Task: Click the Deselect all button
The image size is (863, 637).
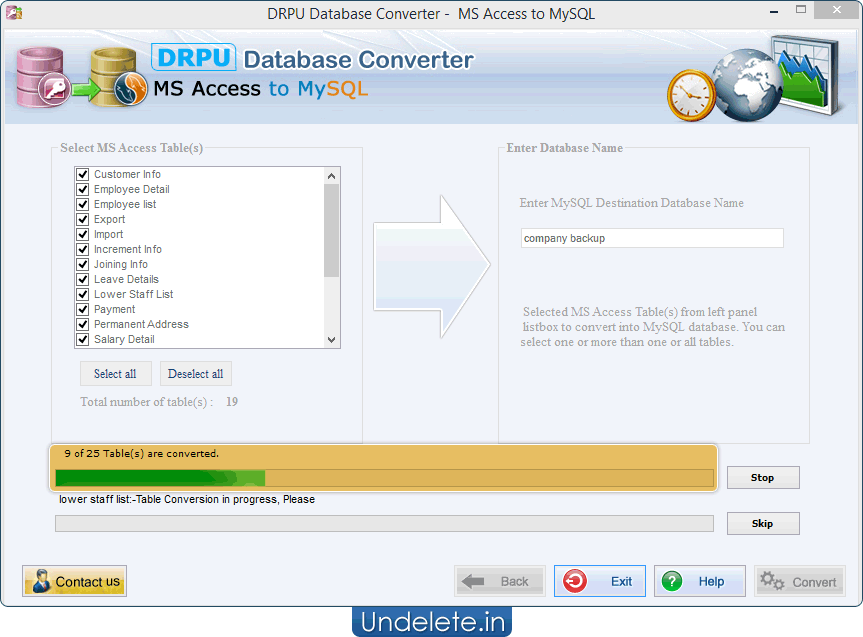Action: tap(195, 374)
